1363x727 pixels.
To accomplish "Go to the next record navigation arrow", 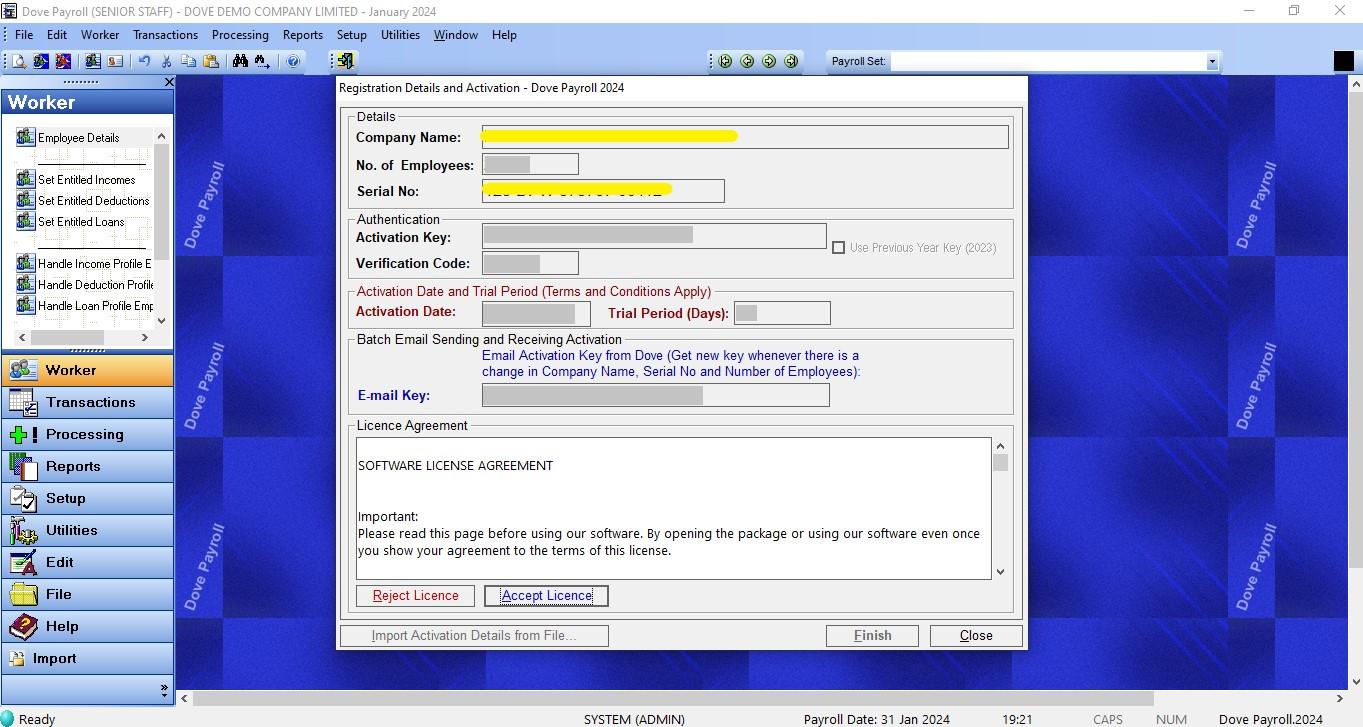I will [x=770, y=61].
